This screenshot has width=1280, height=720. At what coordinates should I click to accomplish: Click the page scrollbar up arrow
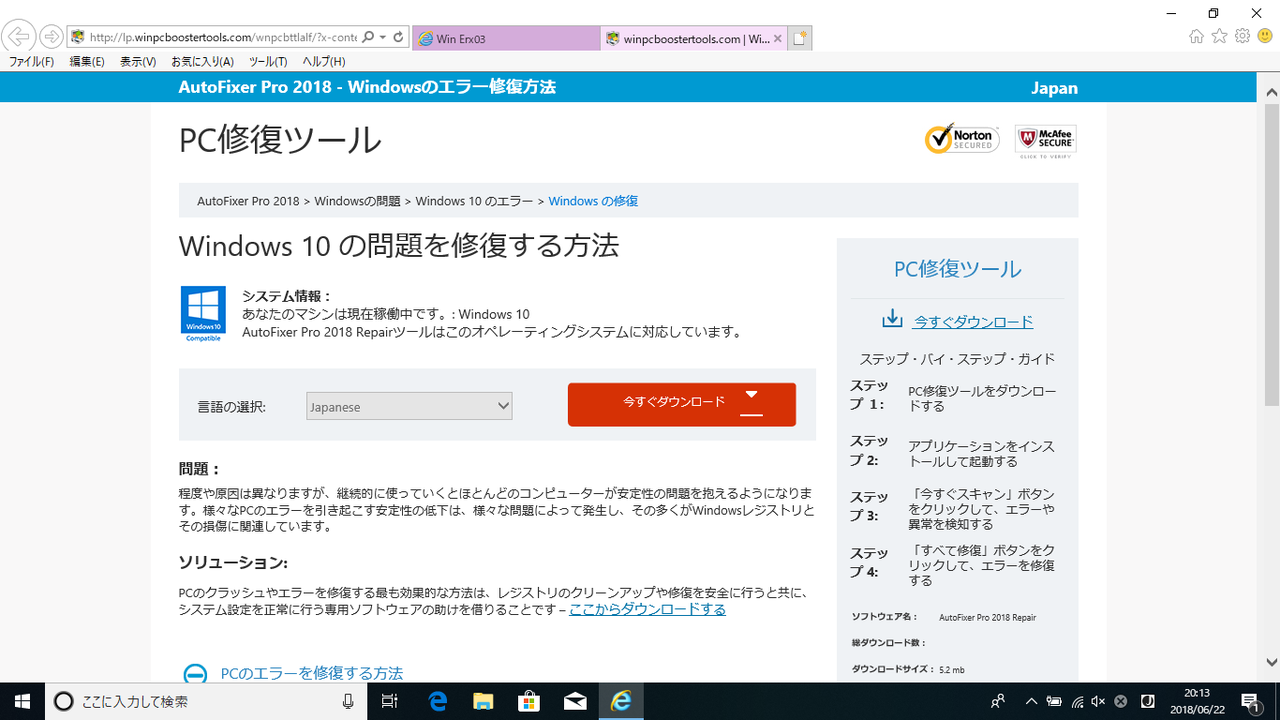click(x=1271, y=91)
